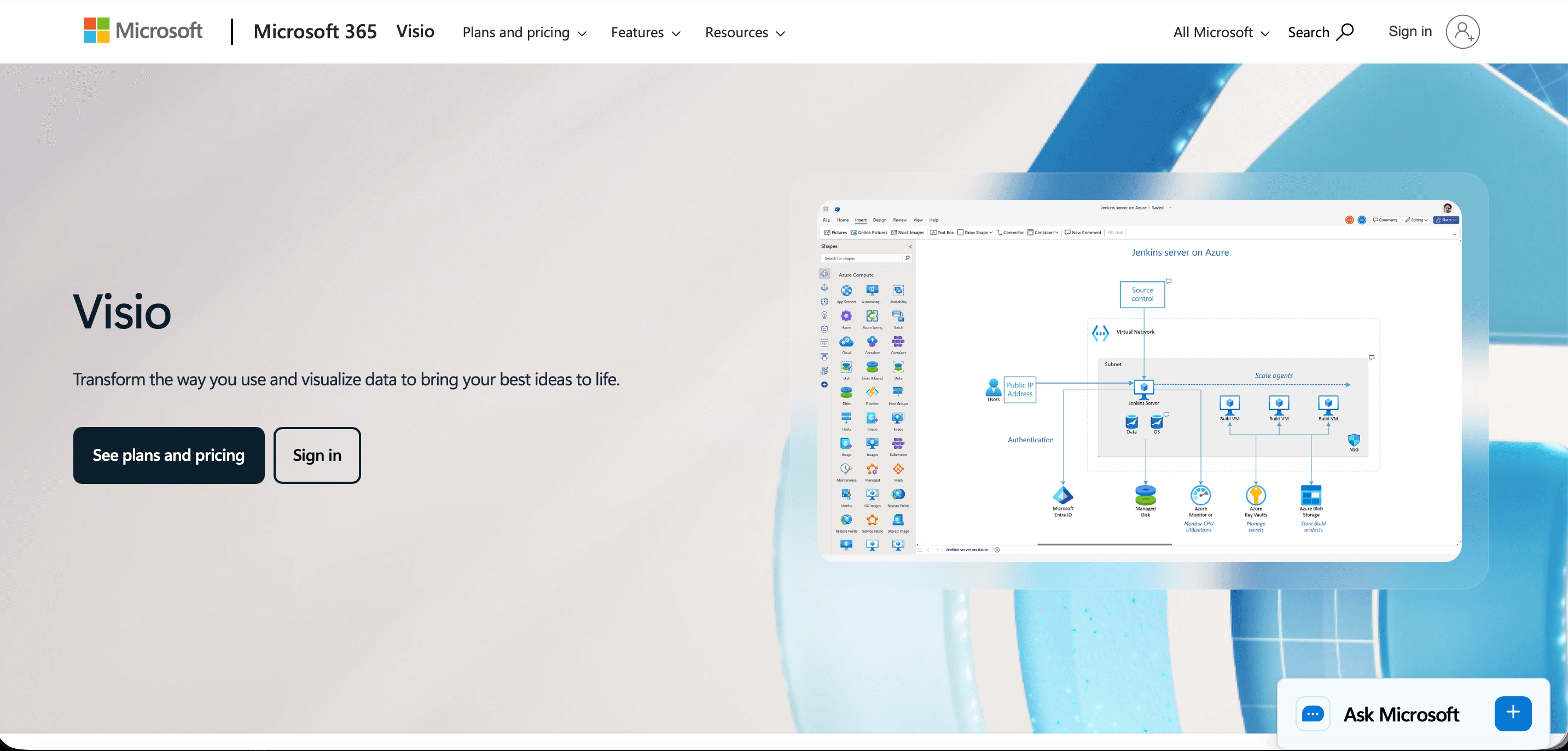Open the File tab in Visio
The height and width of the screenshot is (751, 1568).
pos(826,220)
